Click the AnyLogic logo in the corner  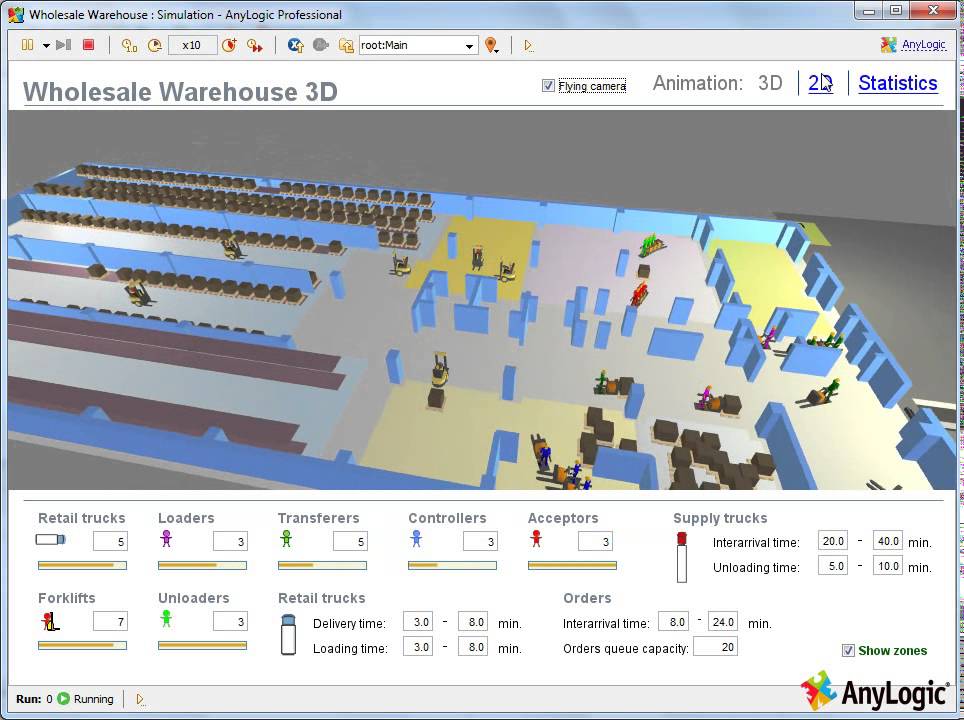click(874, 691)
